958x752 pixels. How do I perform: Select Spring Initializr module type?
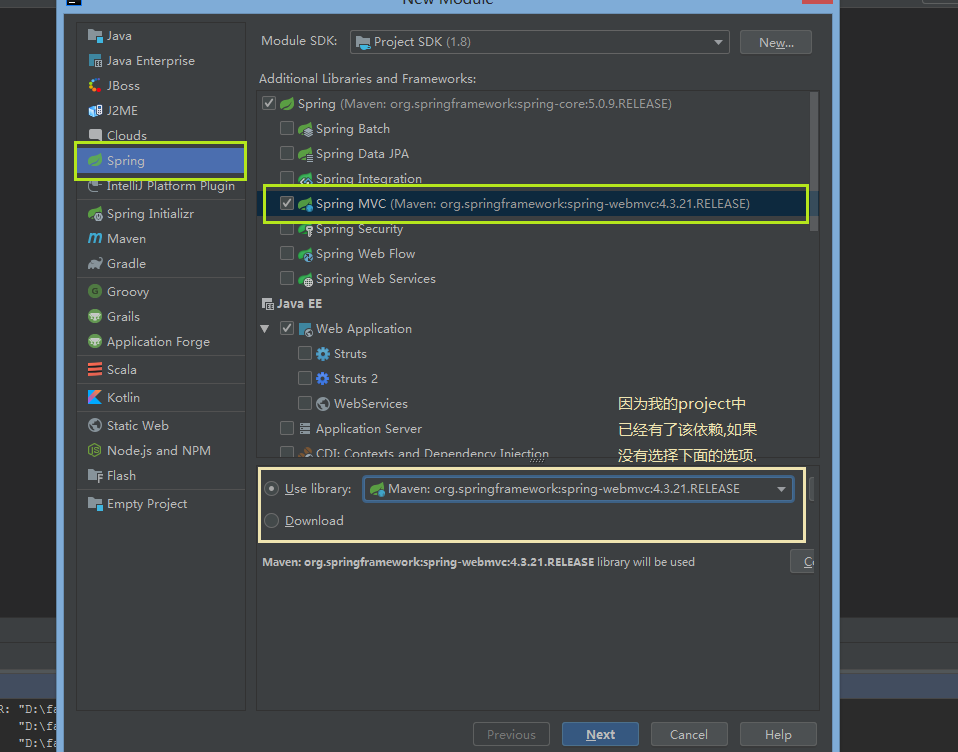[161, 213]
